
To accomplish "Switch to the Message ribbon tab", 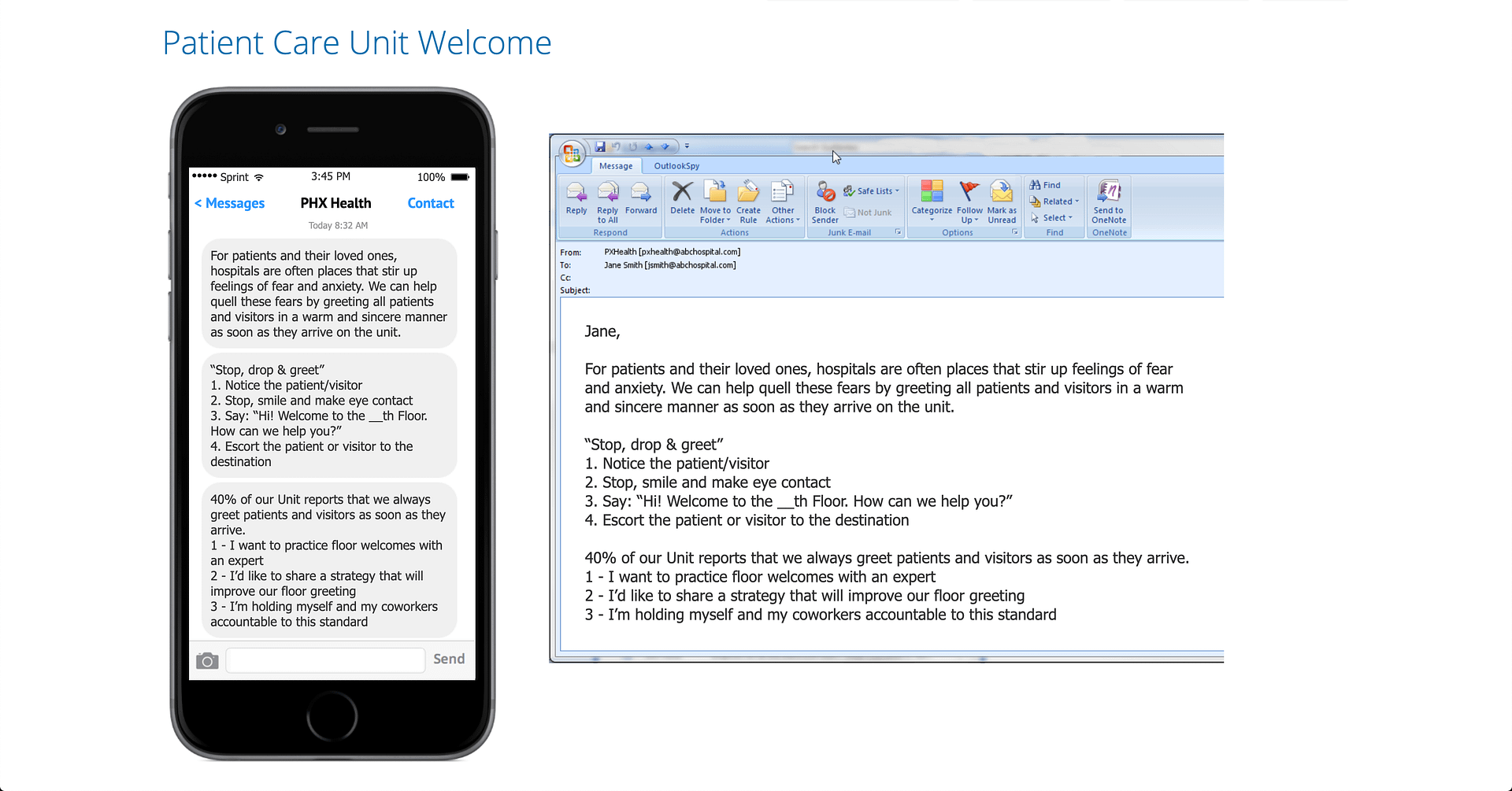I will [x=616, y=166].
